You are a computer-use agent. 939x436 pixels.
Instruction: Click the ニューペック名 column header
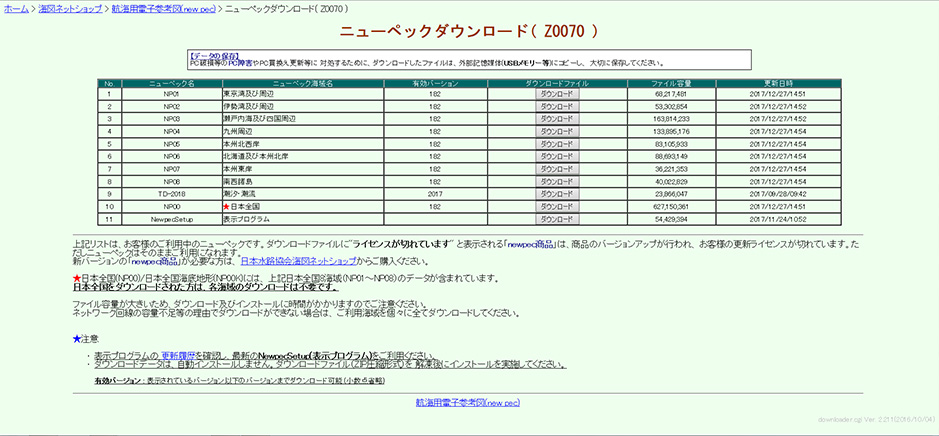coord(171,83)
